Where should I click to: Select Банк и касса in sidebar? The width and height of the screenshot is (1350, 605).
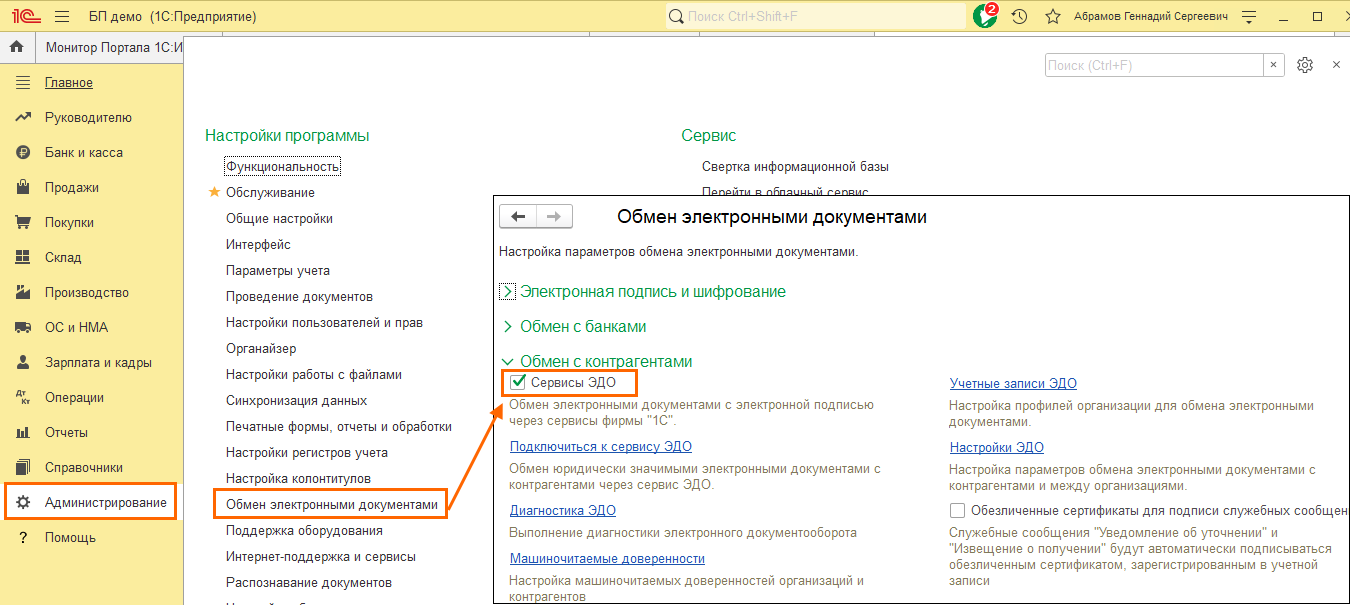[84, 153]
